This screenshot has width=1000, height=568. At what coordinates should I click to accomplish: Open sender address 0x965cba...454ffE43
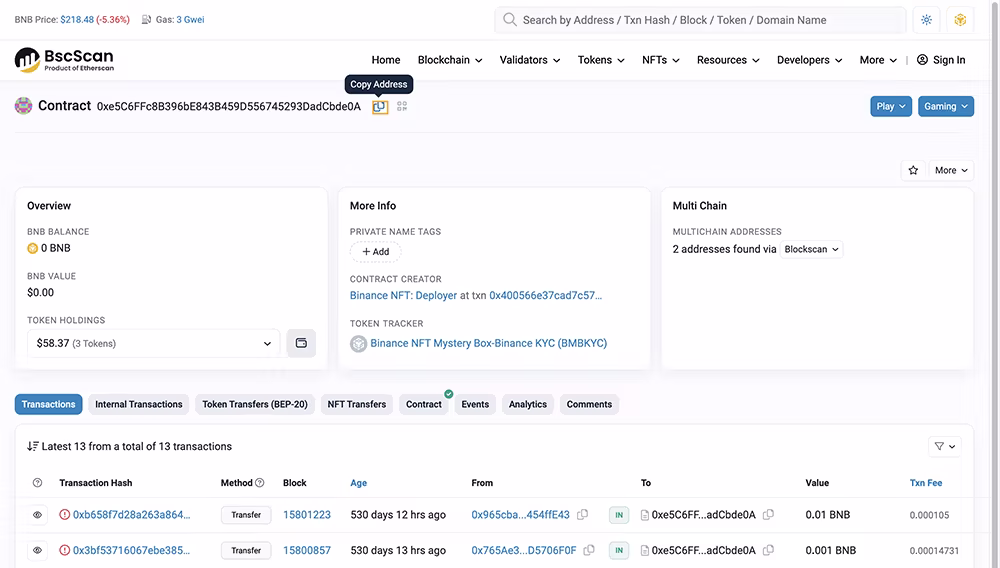pyautogui.click(x=520, y=514)
